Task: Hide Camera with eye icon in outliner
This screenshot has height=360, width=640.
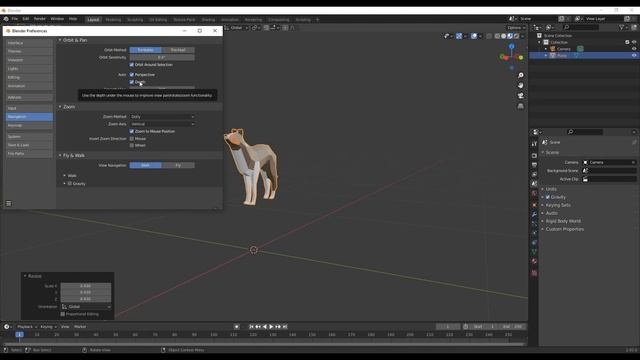Action: tap(634, 49)
